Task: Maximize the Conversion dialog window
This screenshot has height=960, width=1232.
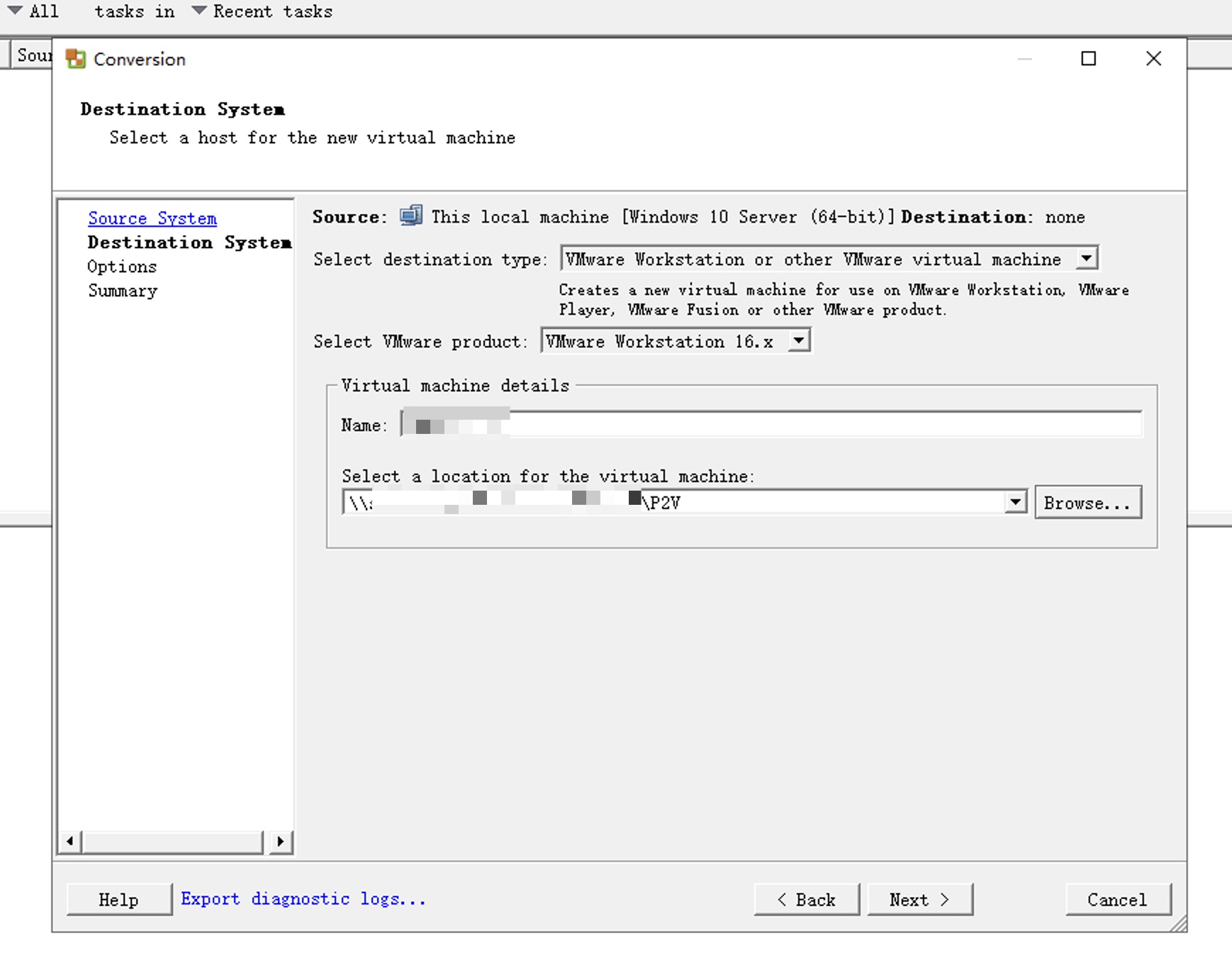Action: [x=1088, y=59]
